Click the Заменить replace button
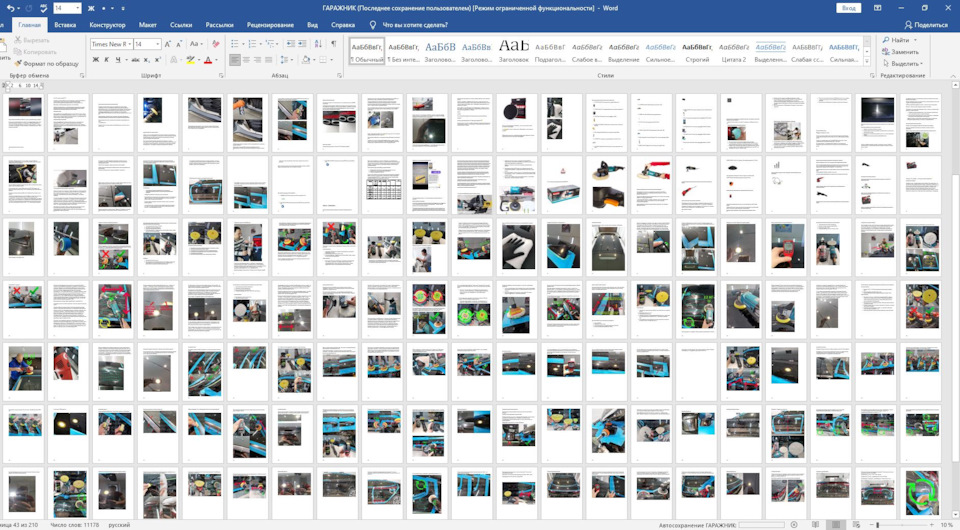The image size is (960, 530). 900,52
